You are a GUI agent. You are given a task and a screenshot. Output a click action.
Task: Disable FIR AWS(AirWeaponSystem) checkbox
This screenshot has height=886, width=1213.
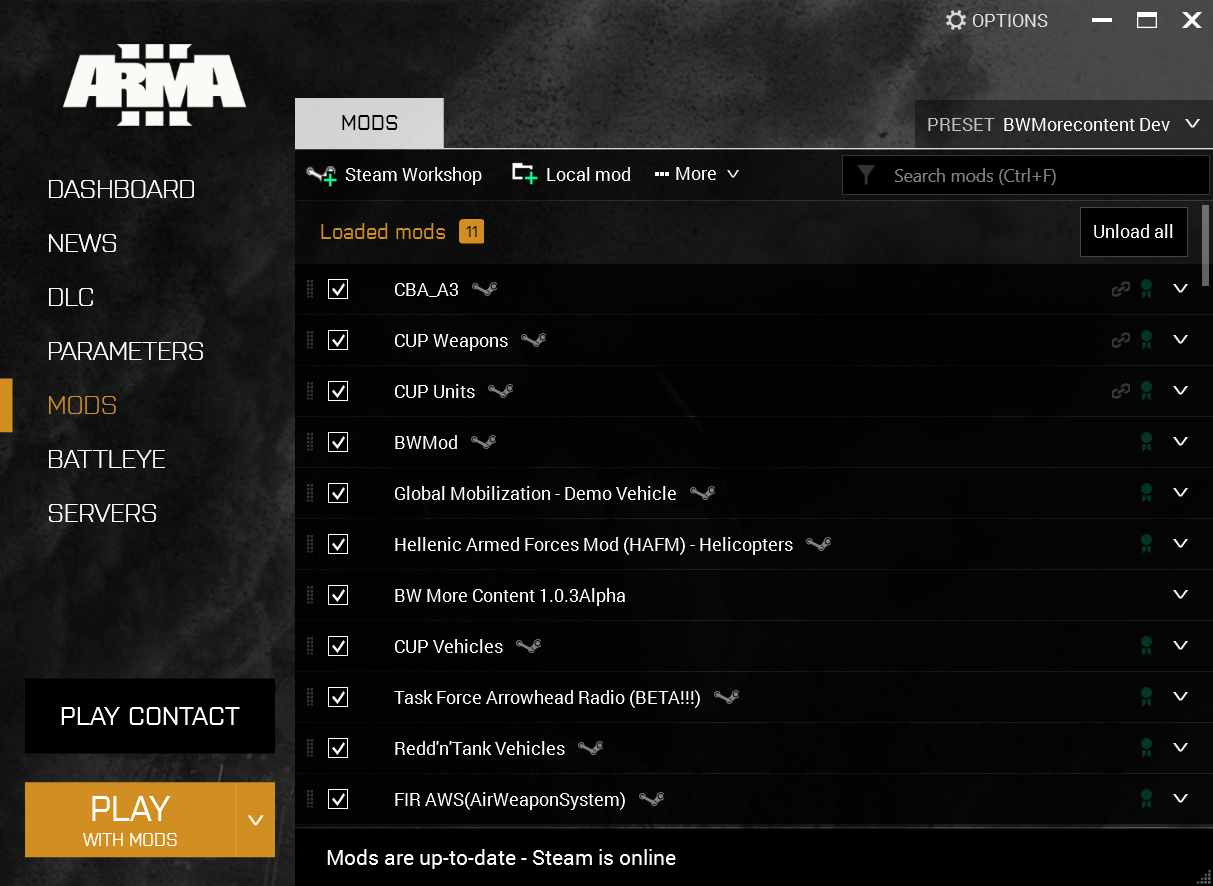338,799
